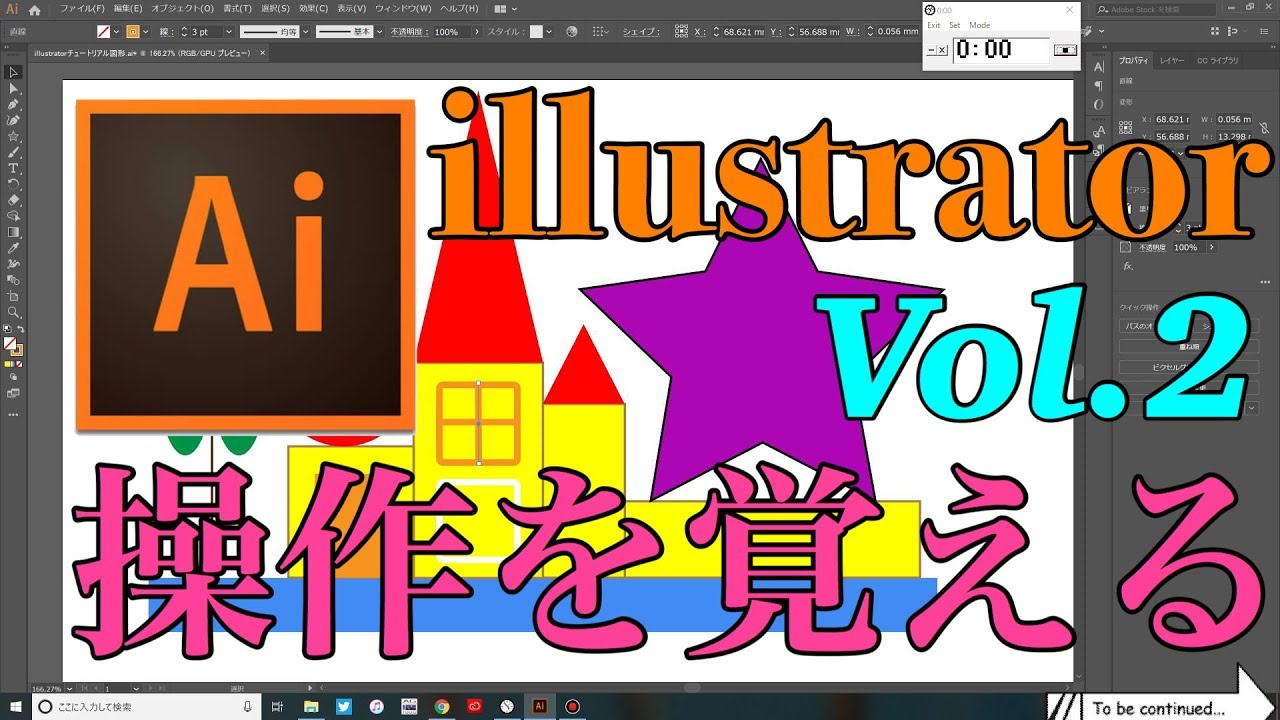This screenshot has height=720, width=1280.
Task: Click the fill swatch in control bar
Action: coord(104,32)
